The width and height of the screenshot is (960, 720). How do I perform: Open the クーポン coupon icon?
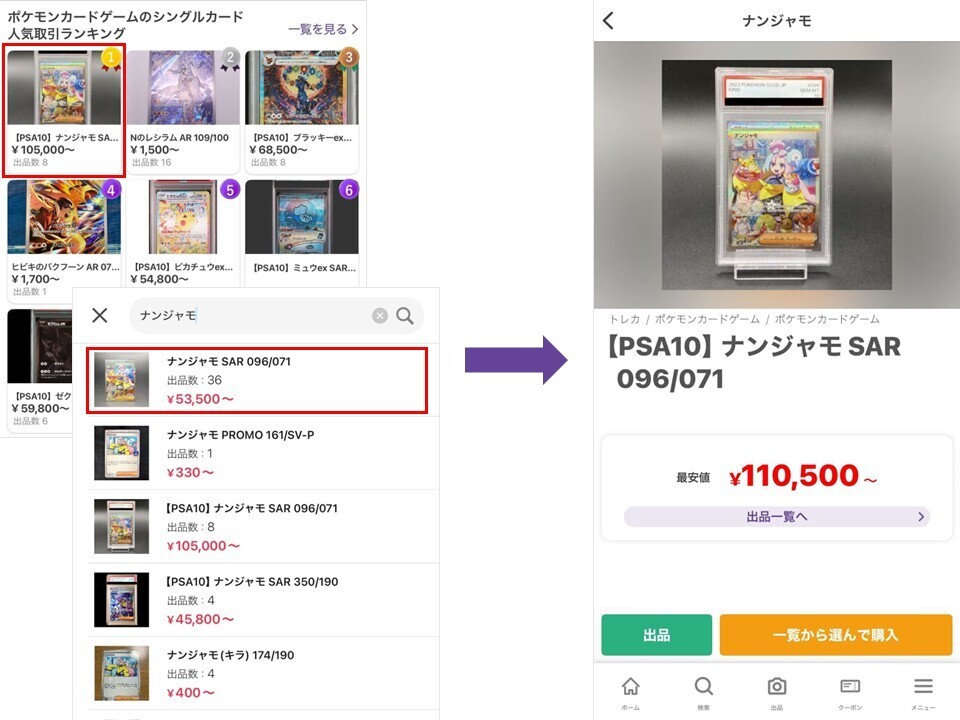pyautogui.click(x=850, y=691)
